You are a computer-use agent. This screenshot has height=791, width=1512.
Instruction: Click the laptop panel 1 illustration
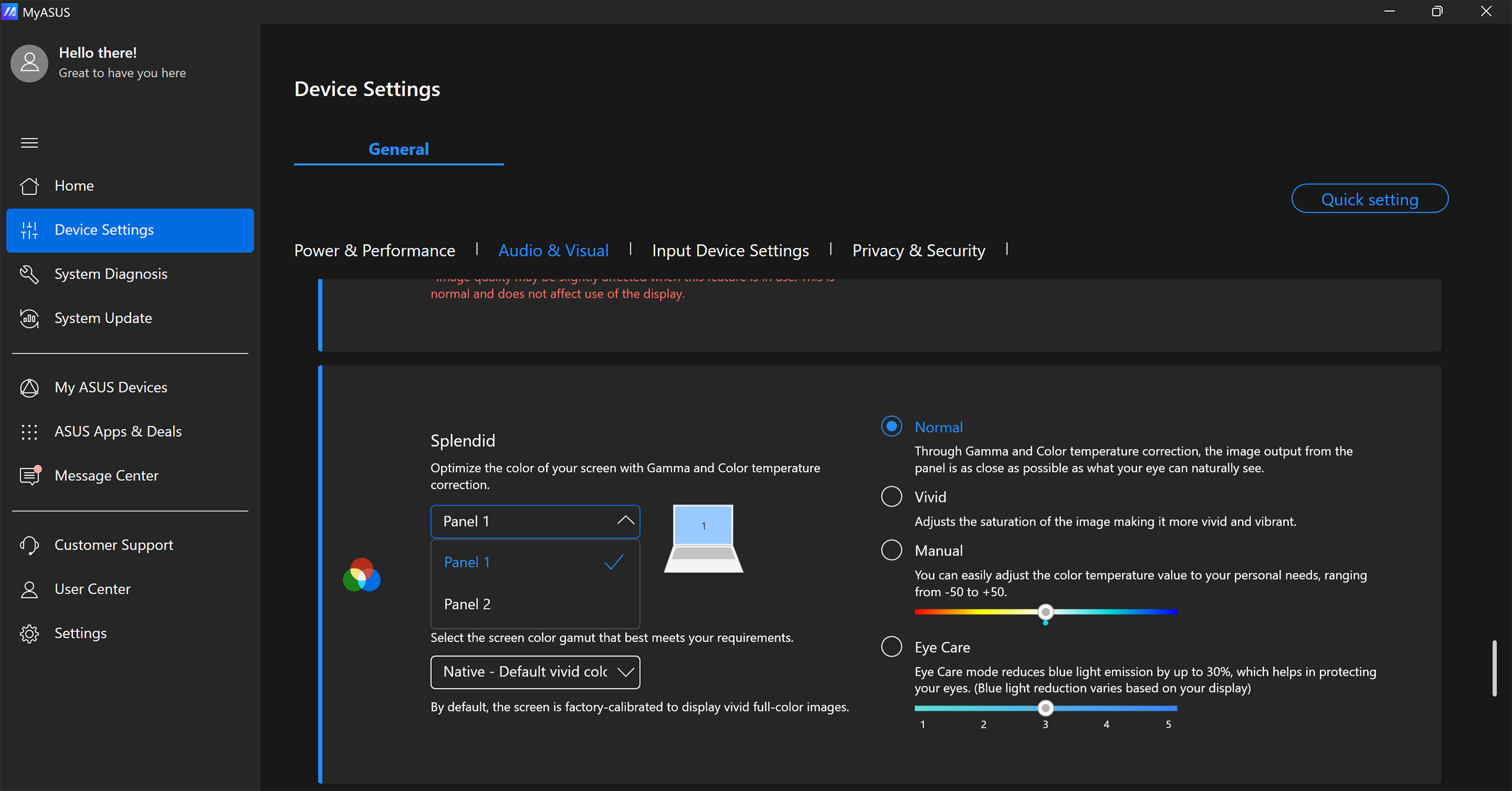(x=703, y=538)
